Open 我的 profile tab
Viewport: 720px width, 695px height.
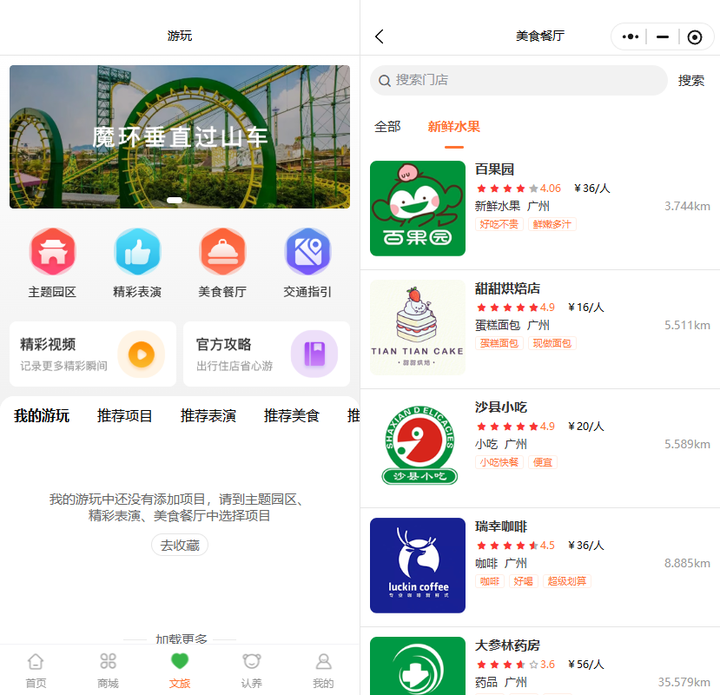323,670
